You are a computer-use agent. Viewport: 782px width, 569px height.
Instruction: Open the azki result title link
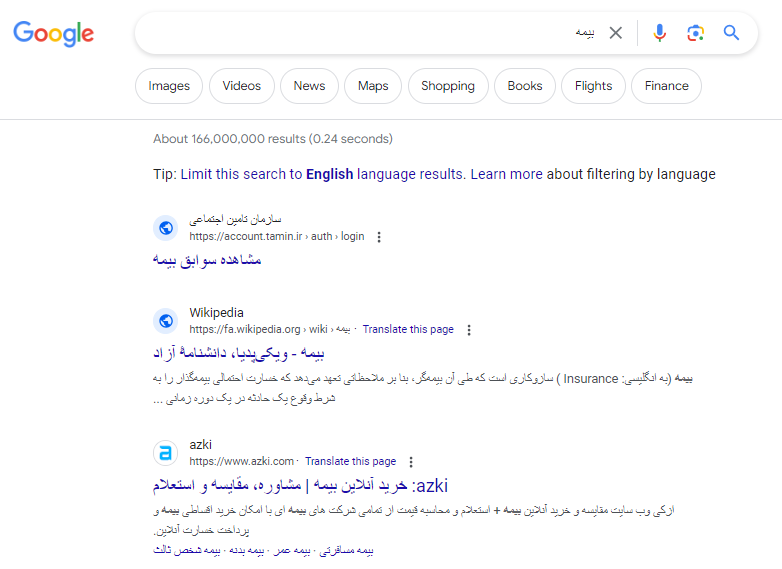[x=300, y=485]
